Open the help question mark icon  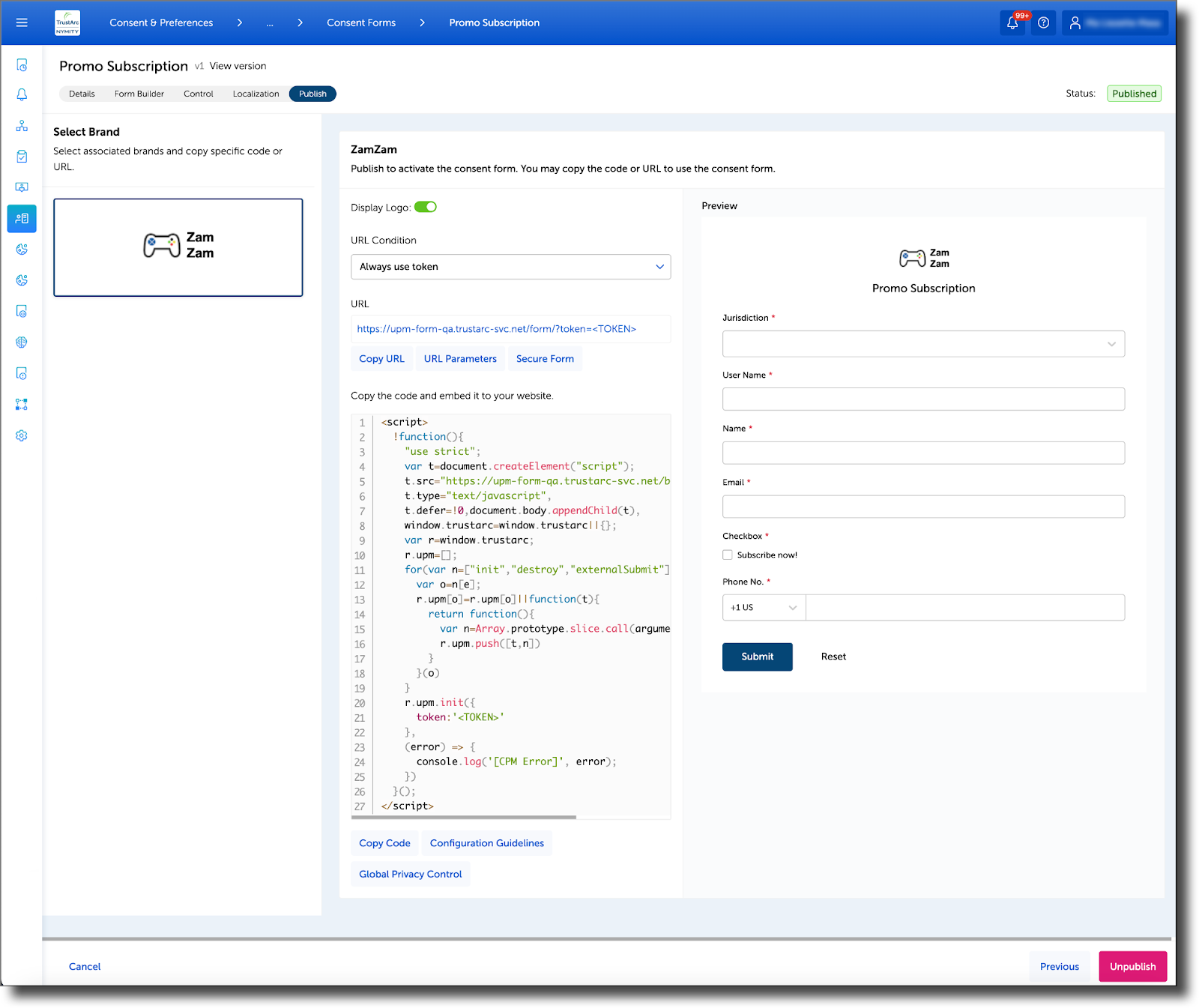pyautogui.click(x=1043, y=22)
